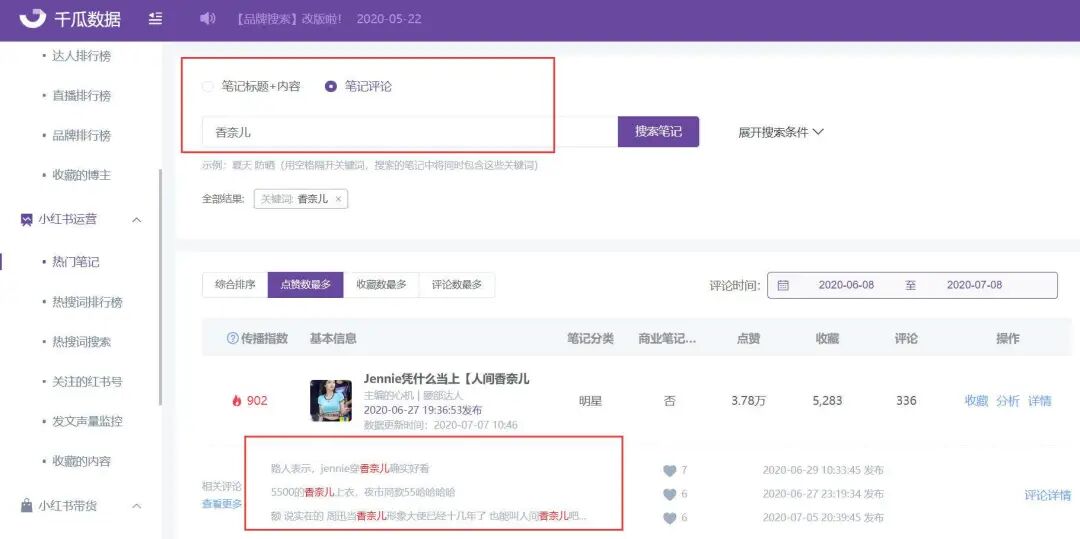Switch to the 收藏数最多 tab
The height and width of the screenshot is (539, 1080).
[381, 284]
